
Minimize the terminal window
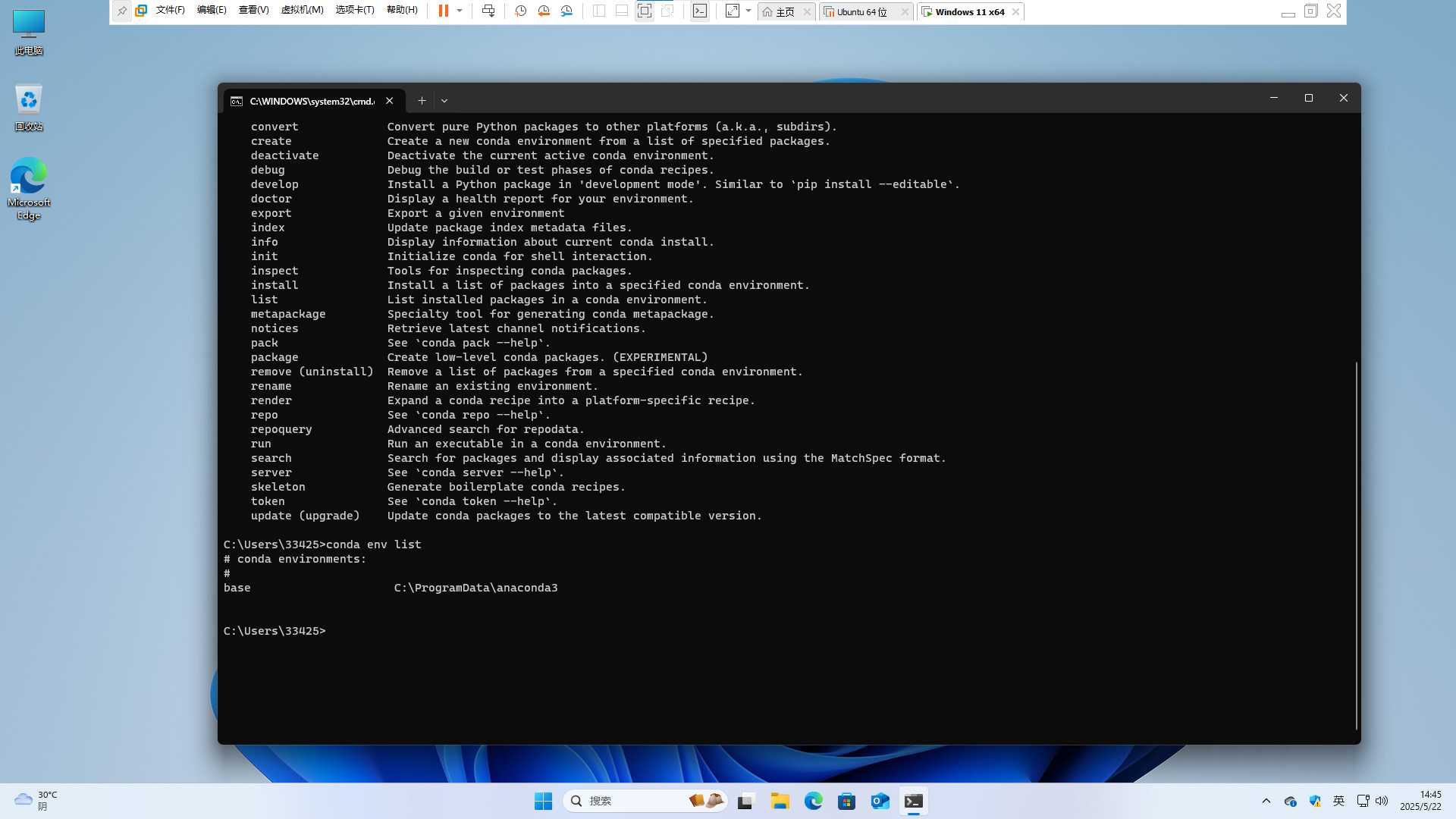1274,98
